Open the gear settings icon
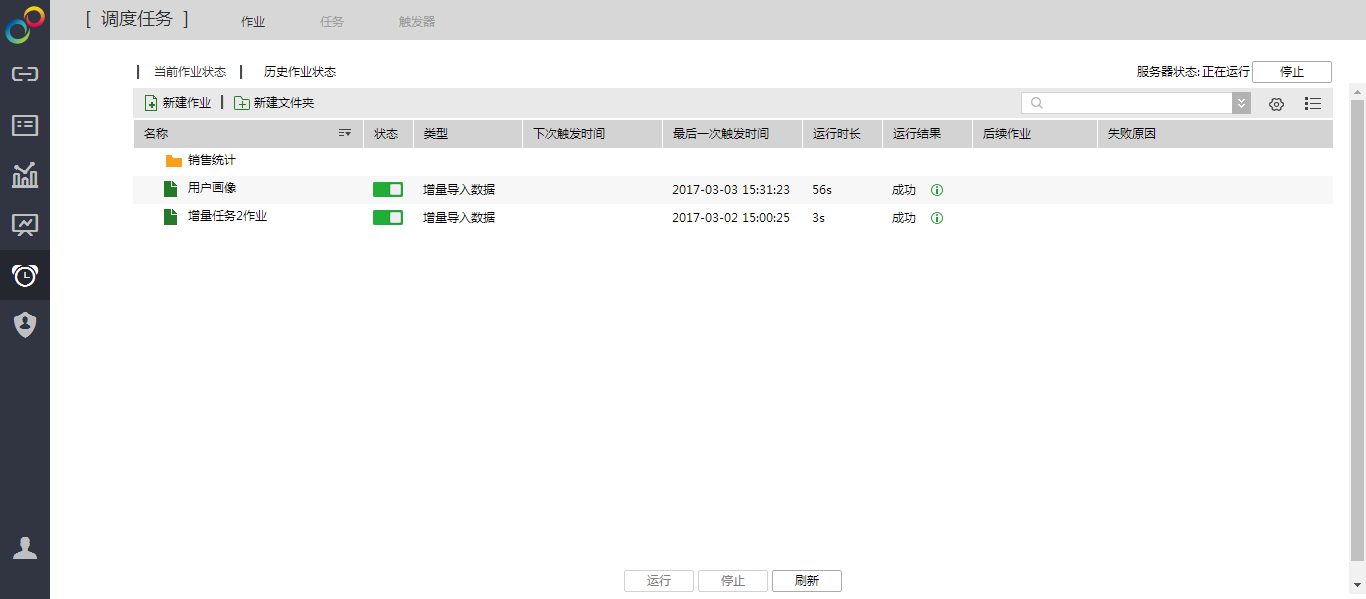The width and height of the screenshot is (1366, 599). coord(1276,104)
